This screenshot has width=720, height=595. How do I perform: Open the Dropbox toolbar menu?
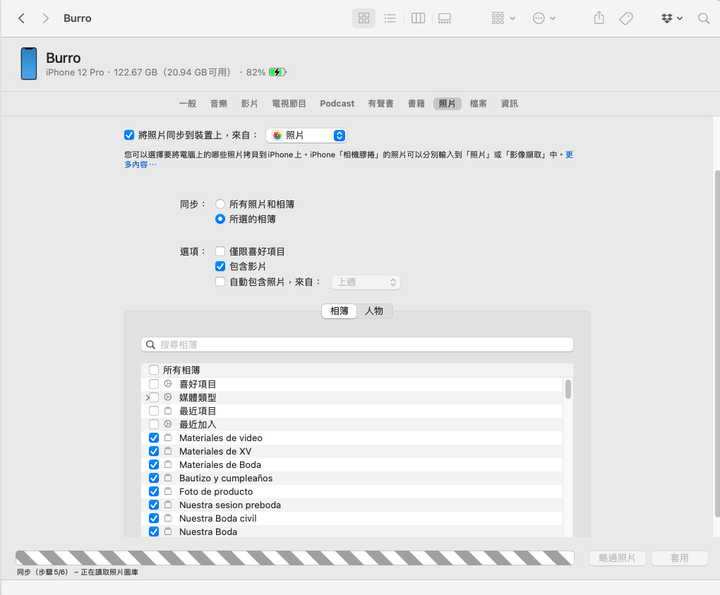[671, 18]
